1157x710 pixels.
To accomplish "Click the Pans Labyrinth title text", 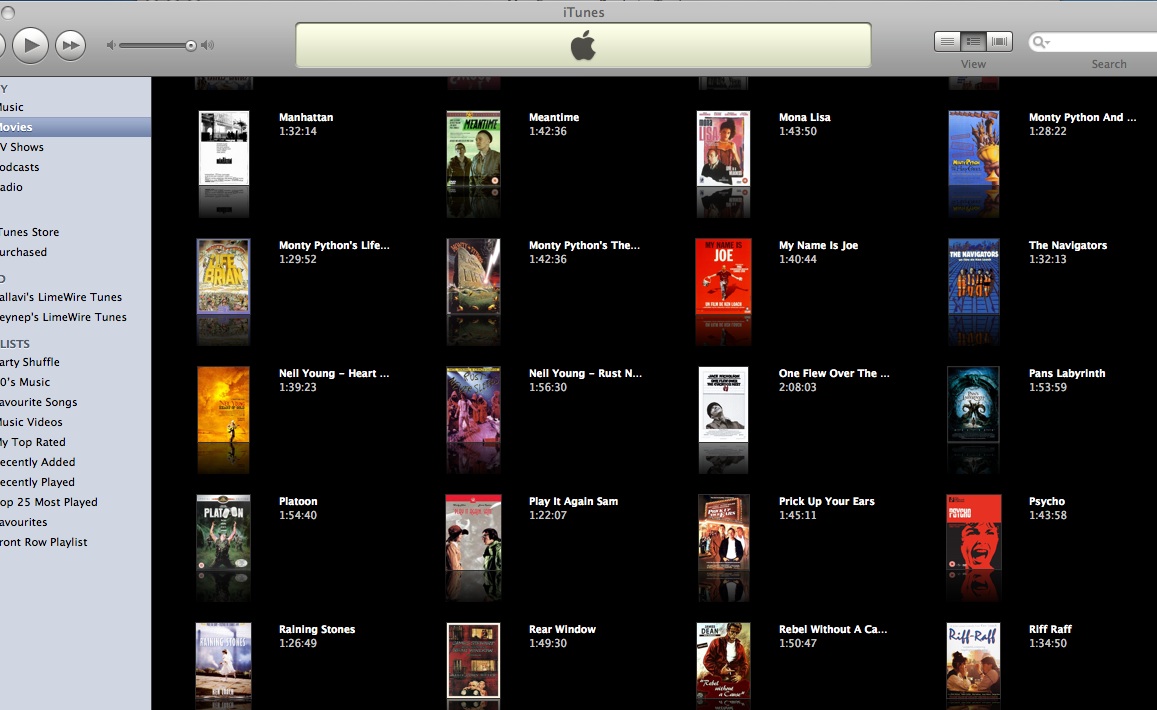I will coord(1067,373).
